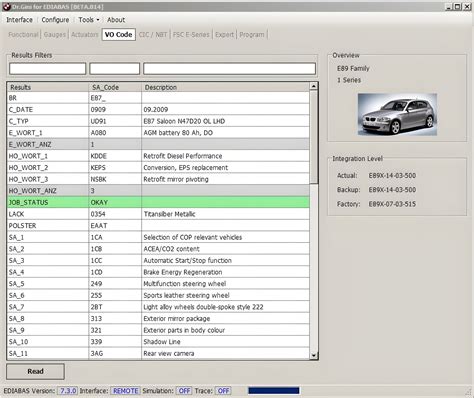Select the E_WORT_ANZ row
474x398 pixels.
click(x=158, y=144)
